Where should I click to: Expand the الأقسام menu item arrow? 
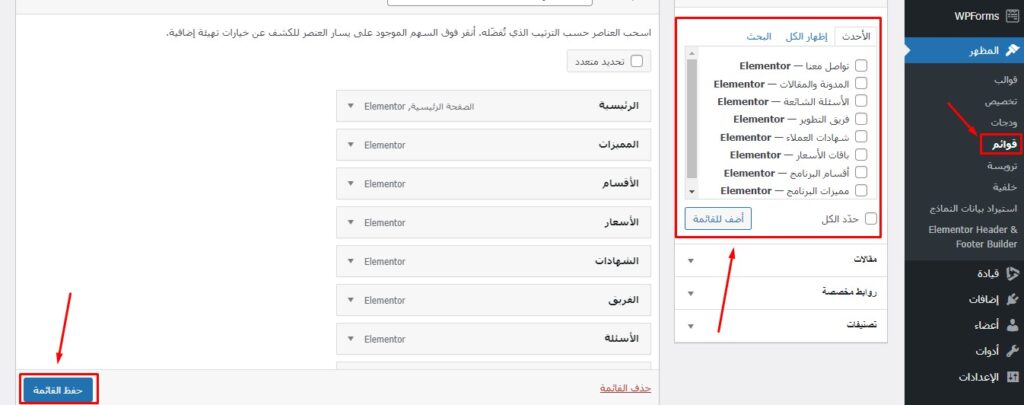(351, 184)
